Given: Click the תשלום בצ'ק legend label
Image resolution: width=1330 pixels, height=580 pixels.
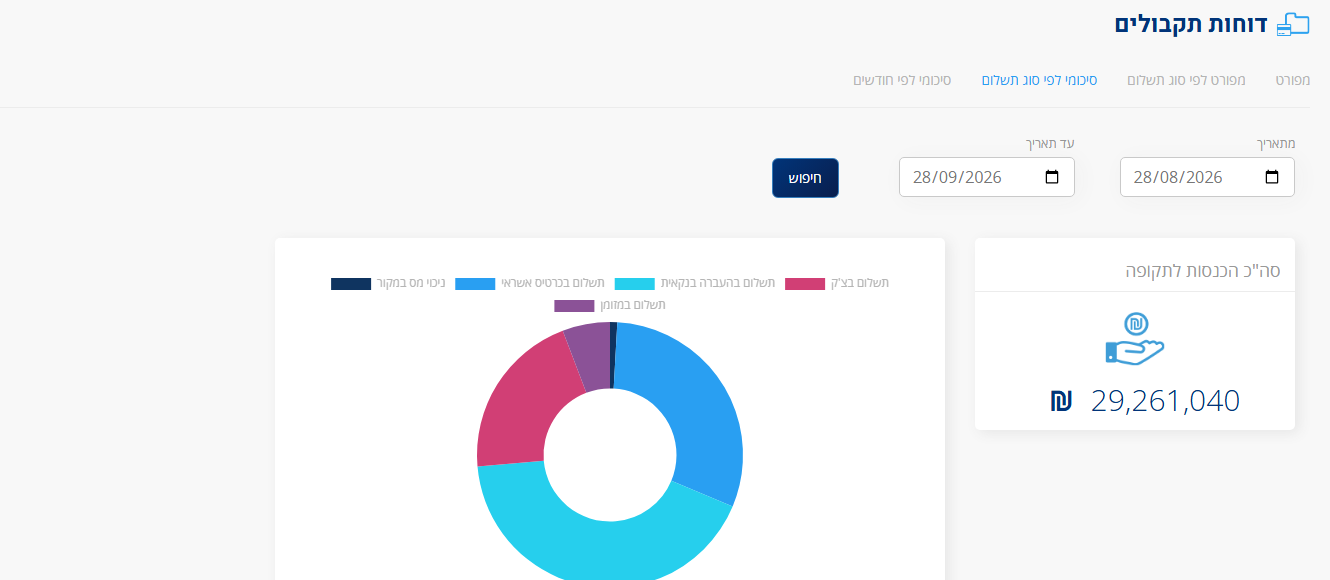Looking at the screenshot, I should (859, 283).
